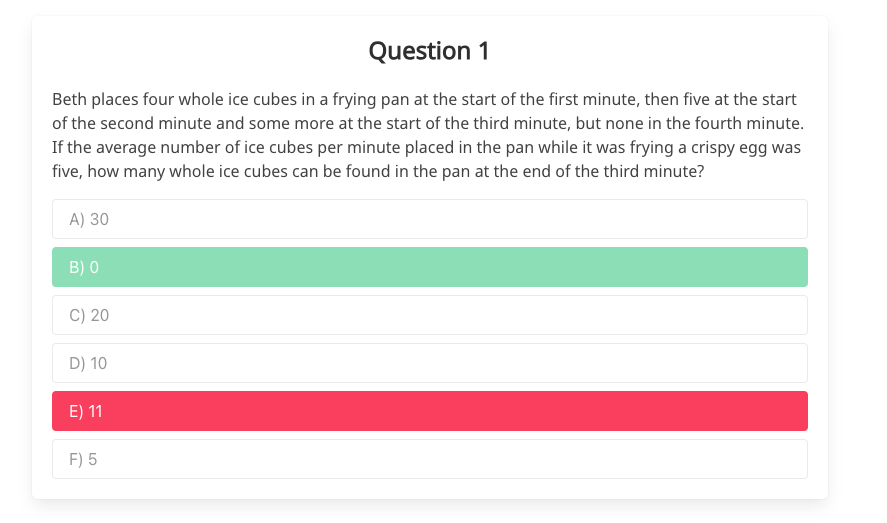Choose option F) 5

pos(429,459)
